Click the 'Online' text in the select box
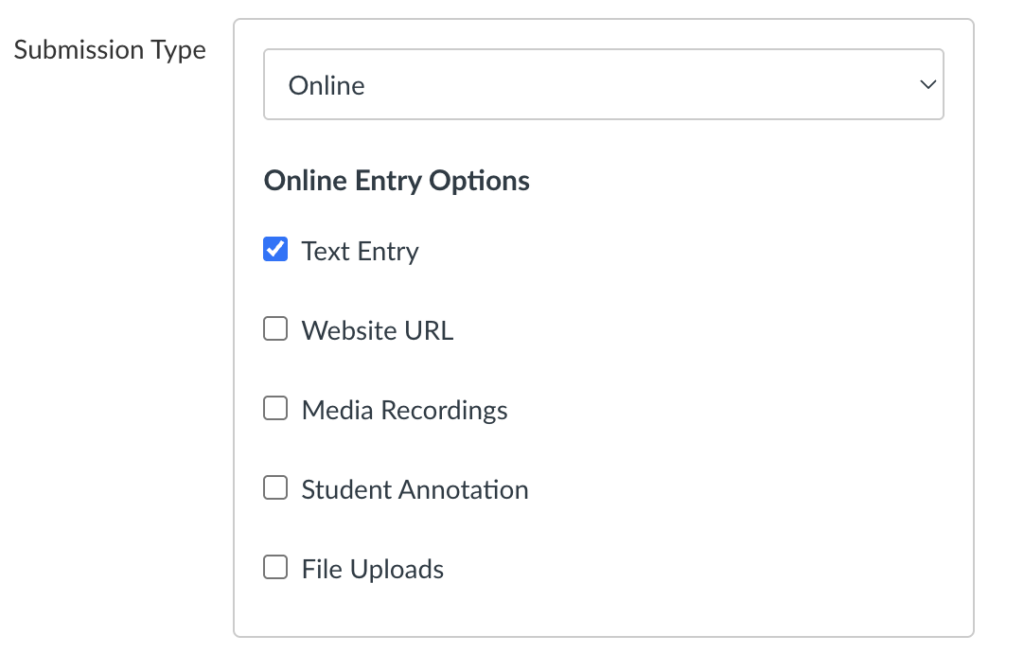The height and width of the screenshot is (671, 1024). 326,86
